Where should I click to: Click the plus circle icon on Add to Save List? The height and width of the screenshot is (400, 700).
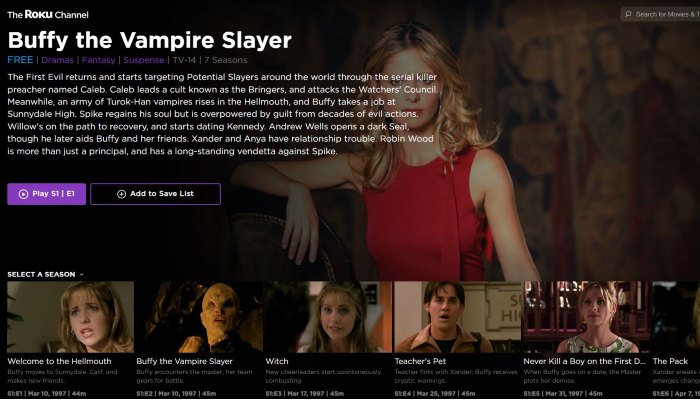click(121, 194)
